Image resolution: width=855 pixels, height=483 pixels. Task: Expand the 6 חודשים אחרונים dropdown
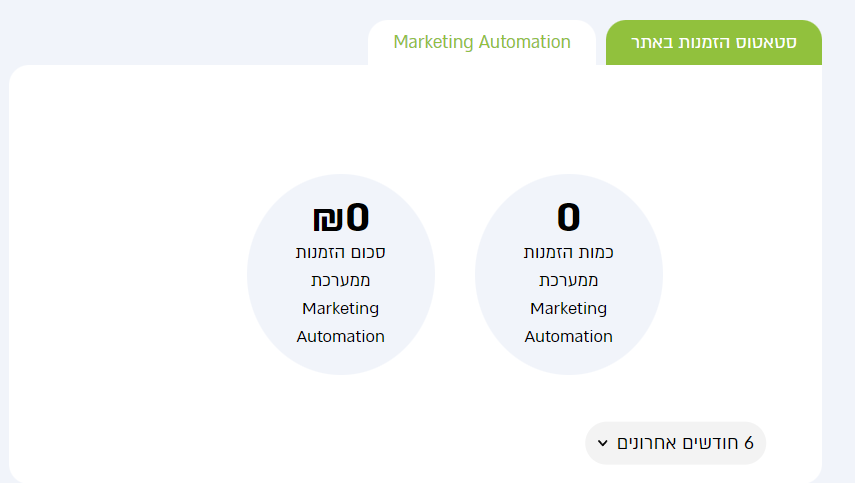676,443
